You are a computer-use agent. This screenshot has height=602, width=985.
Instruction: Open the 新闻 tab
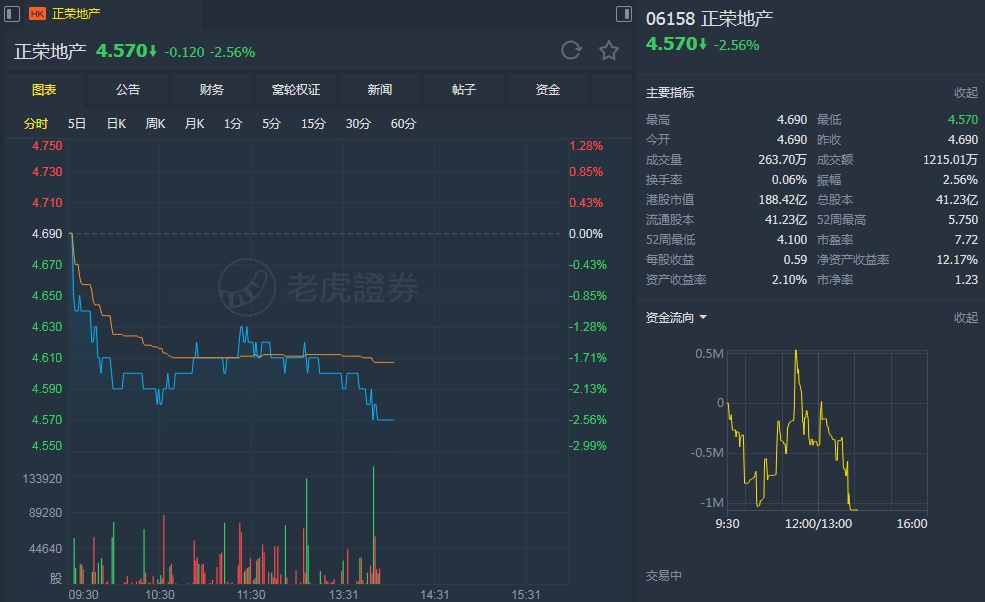point(379,89)
